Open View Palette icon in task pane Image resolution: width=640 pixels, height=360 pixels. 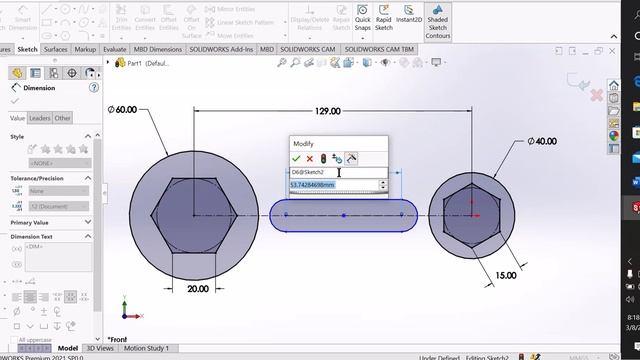click(x=613, y=123)
